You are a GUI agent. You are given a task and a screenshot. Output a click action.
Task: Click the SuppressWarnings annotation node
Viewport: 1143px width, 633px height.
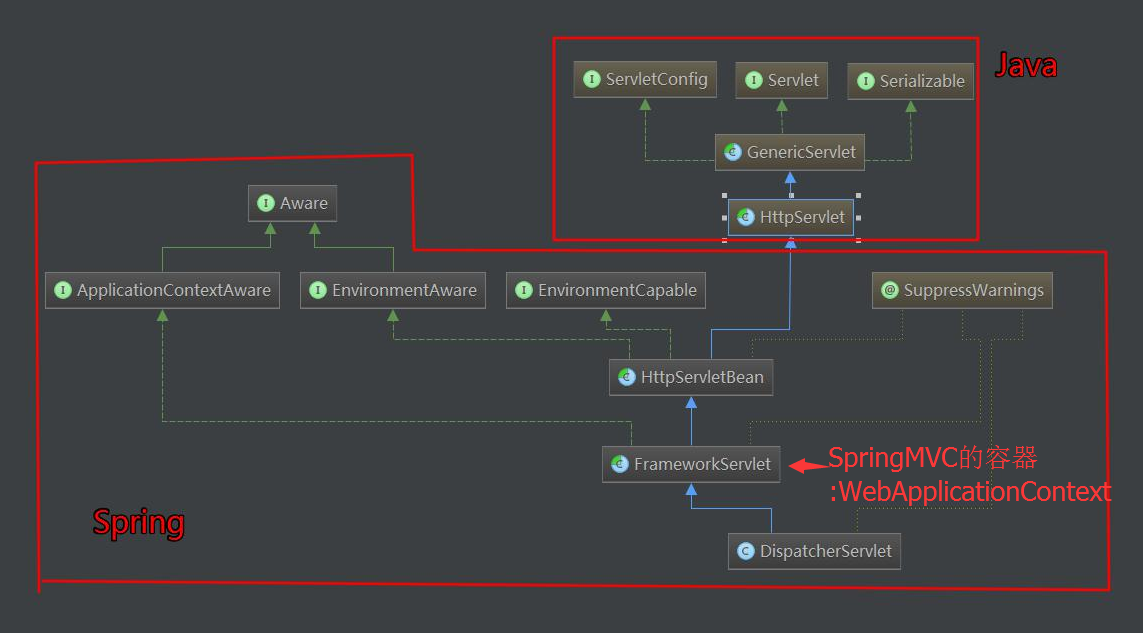coord(962,290)
